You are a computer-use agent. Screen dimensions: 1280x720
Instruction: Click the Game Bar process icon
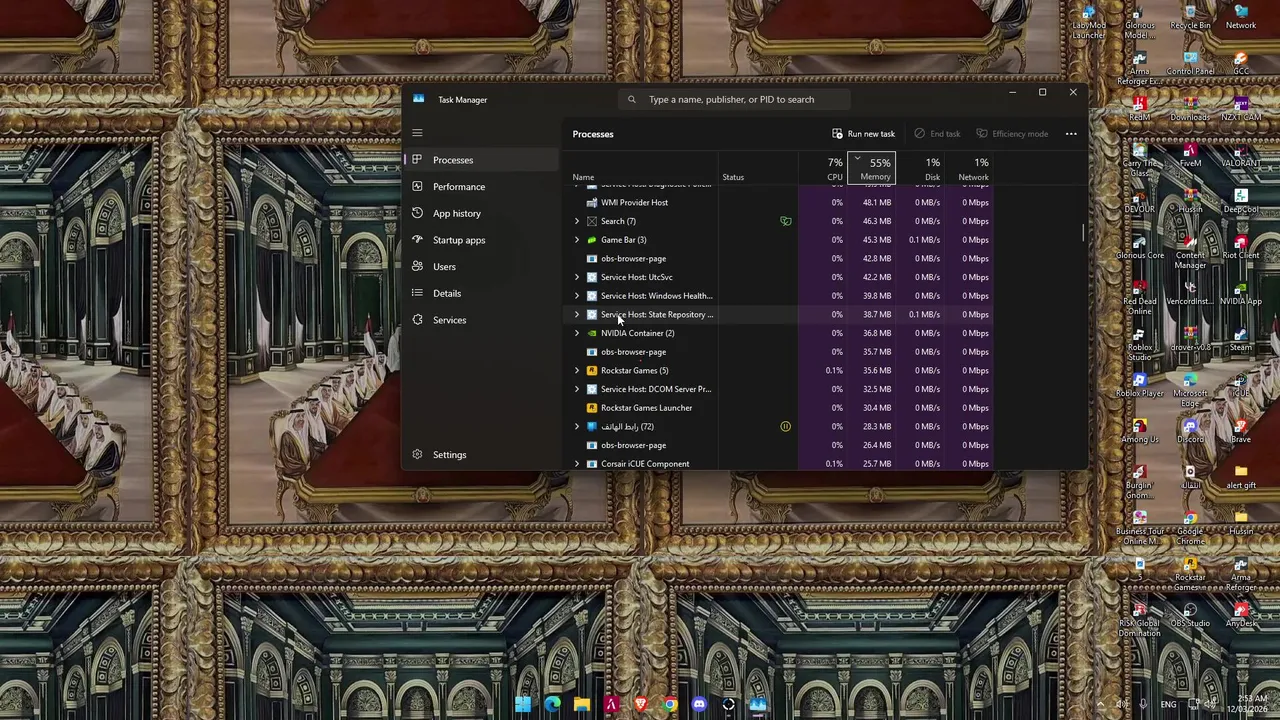[592, 240]
